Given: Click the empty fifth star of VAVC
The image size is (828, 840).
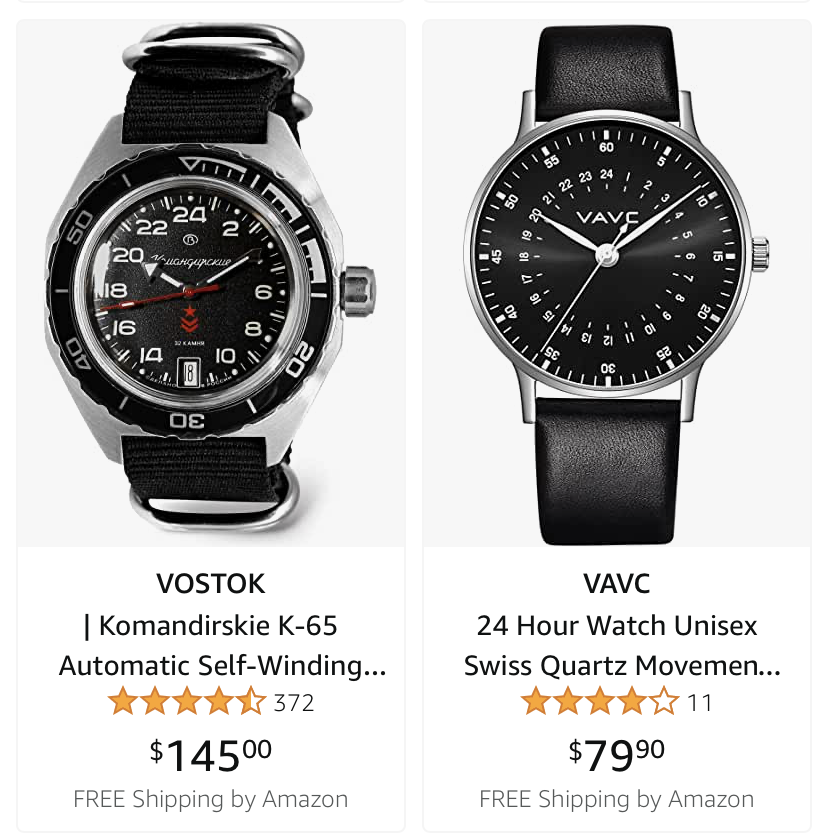Looking at the screenshot, I should click(664, 701).
